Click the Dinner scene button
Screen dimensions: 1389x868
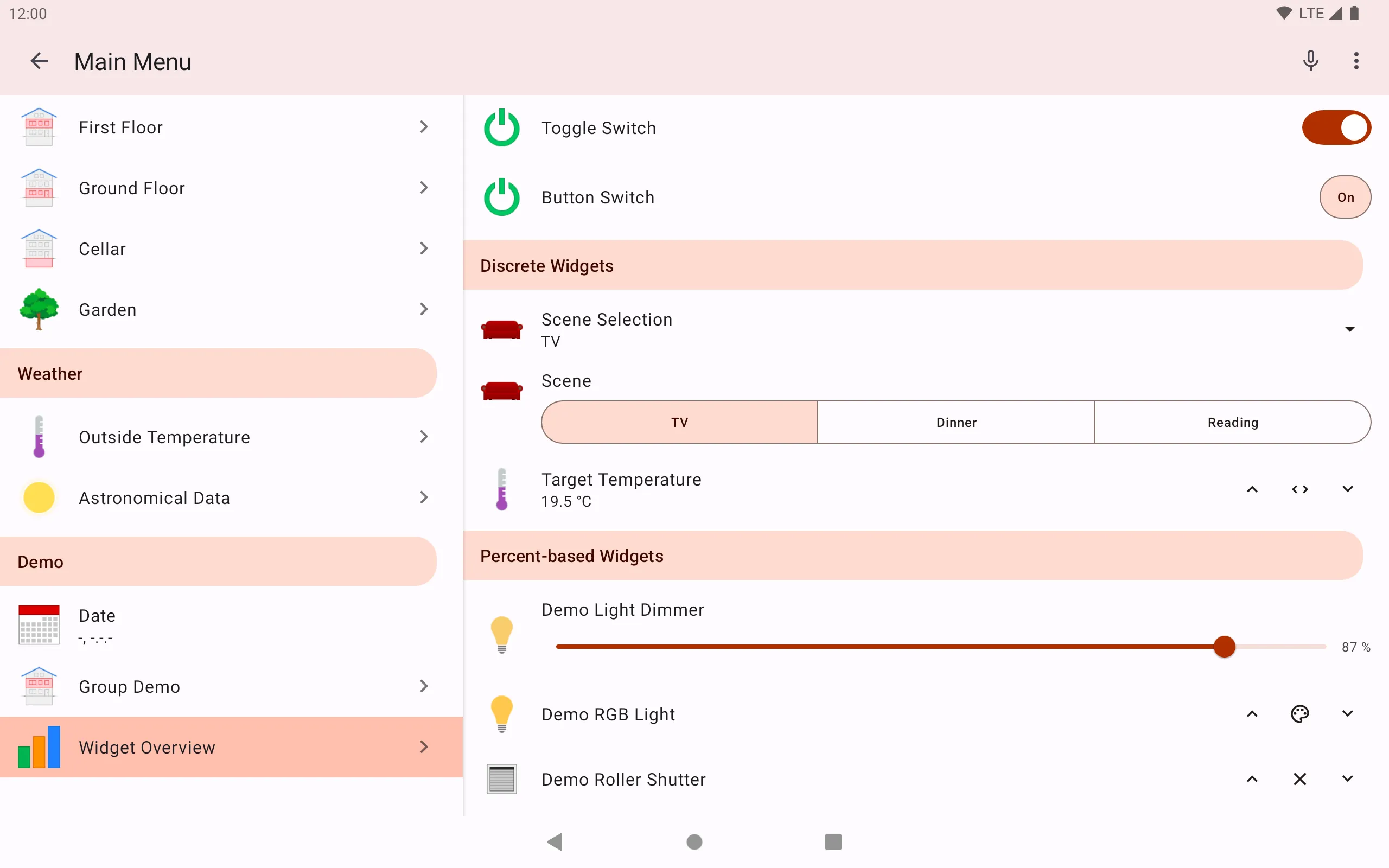coord(955,421)
